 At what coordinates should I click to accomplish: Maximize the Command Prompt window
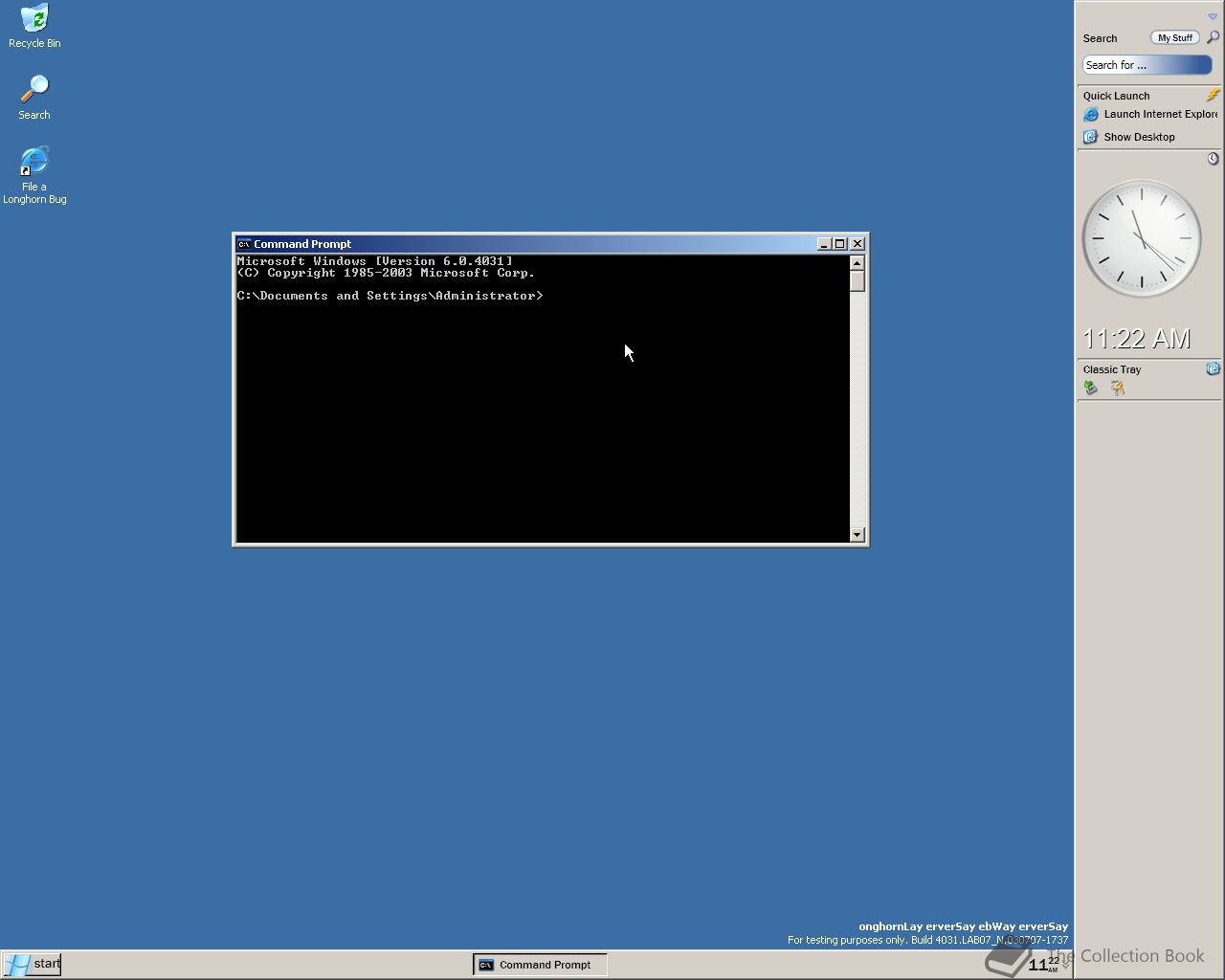tap(840, 244)
